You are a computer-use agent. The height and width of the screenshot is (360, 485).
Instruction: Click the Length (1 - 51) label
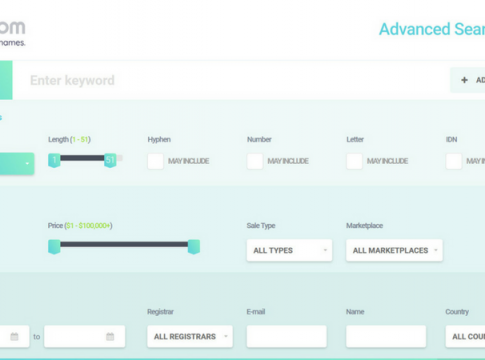(x=69, y=139)
